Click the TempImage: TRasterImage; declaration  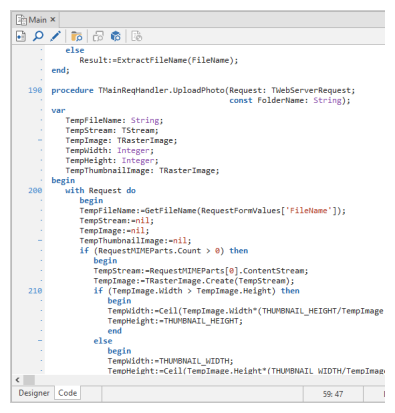pos(121,140)
